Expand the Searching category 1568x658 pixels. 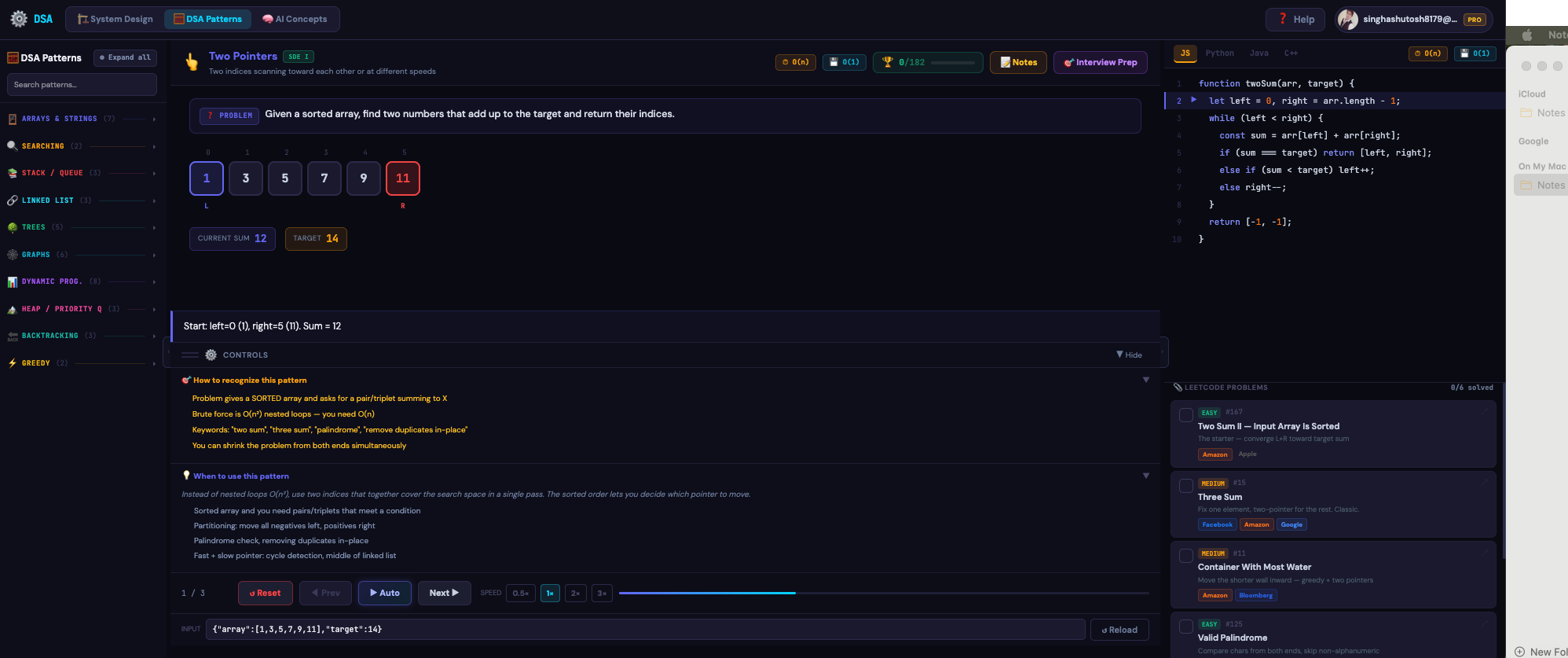[x=82, y=146]
